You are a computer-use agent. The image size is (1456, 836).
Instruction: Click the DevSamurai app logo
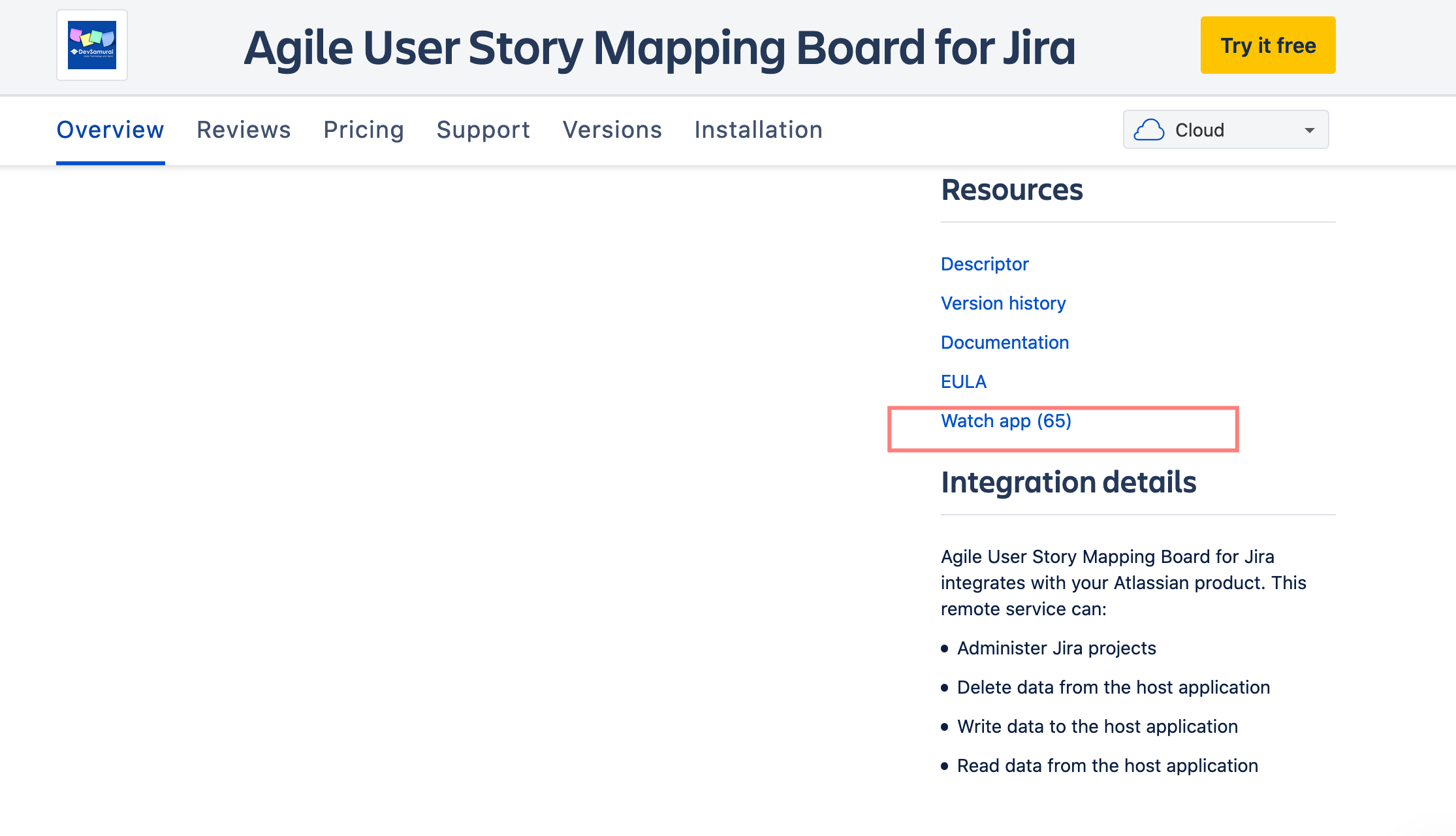[92, 45]
